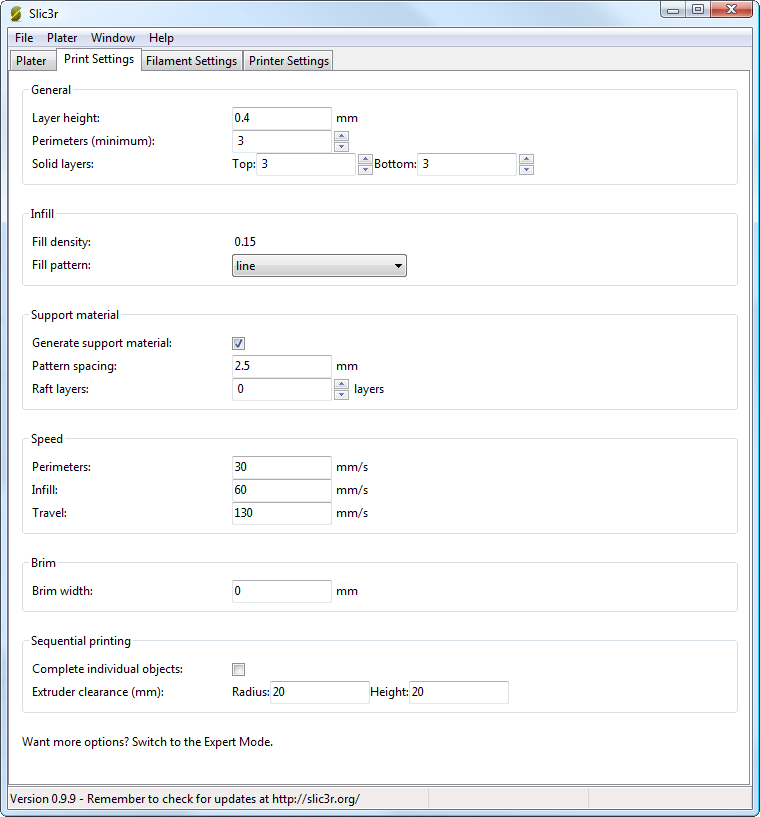This screenshot has height=817, width=760.
Task: Increase Top solid layers with up arrow
Action: [x=366, y=159]
